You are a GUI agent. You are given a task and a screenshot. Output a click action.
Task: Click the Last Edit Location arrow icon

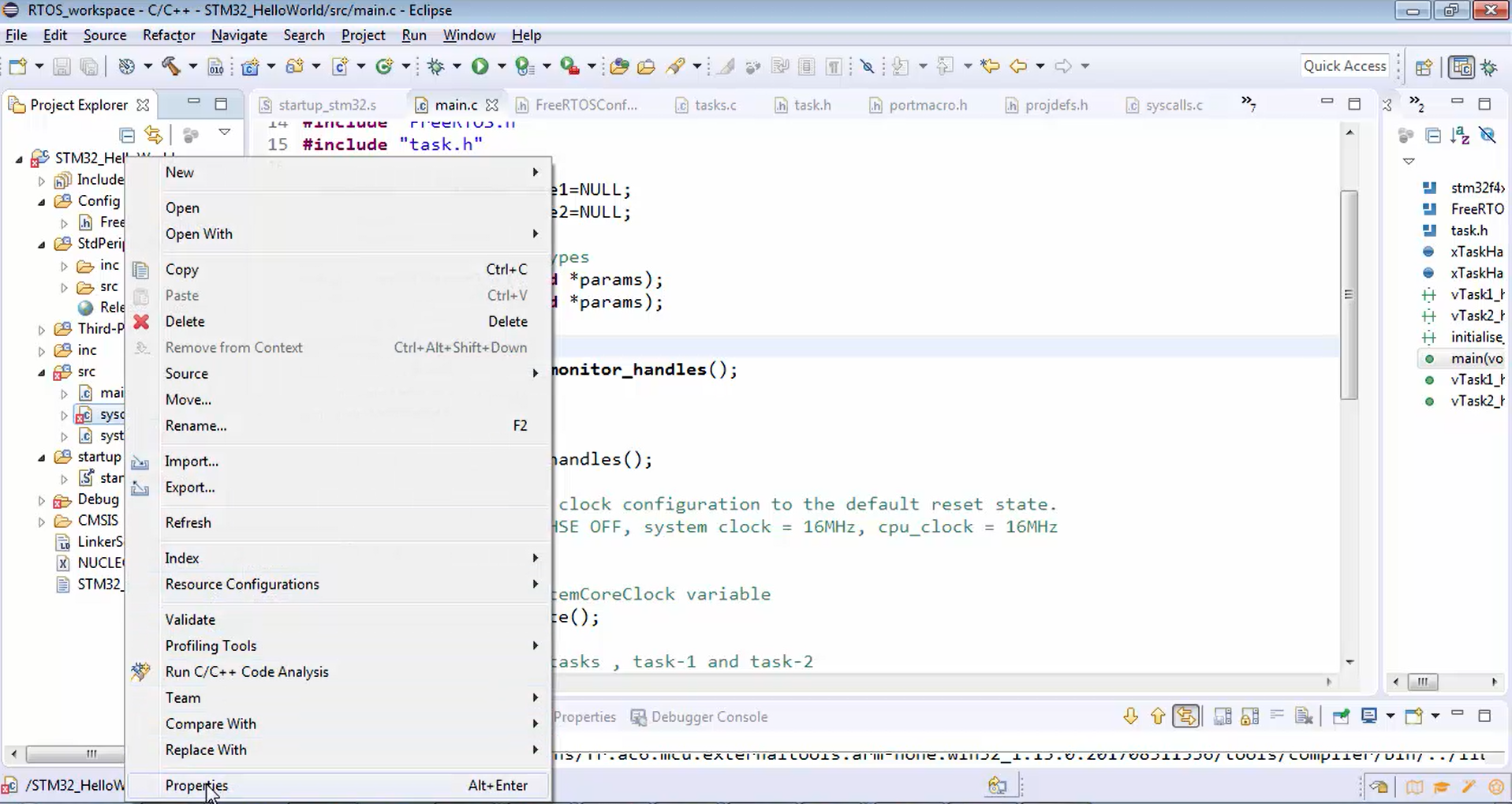(x=990, y=66)
